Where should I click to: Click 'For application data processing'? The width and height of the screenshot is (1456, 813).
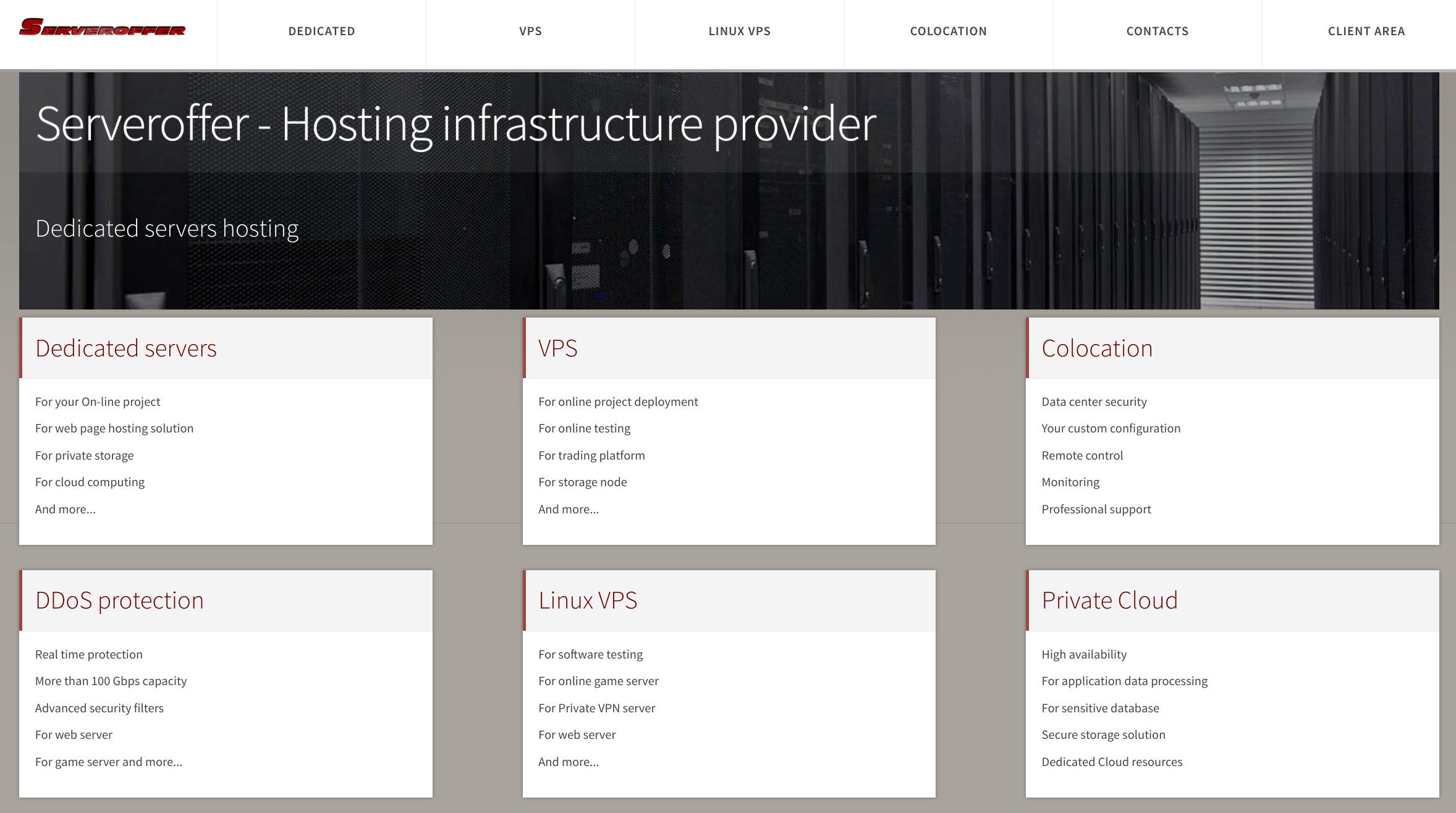(x=1124, y=681)
